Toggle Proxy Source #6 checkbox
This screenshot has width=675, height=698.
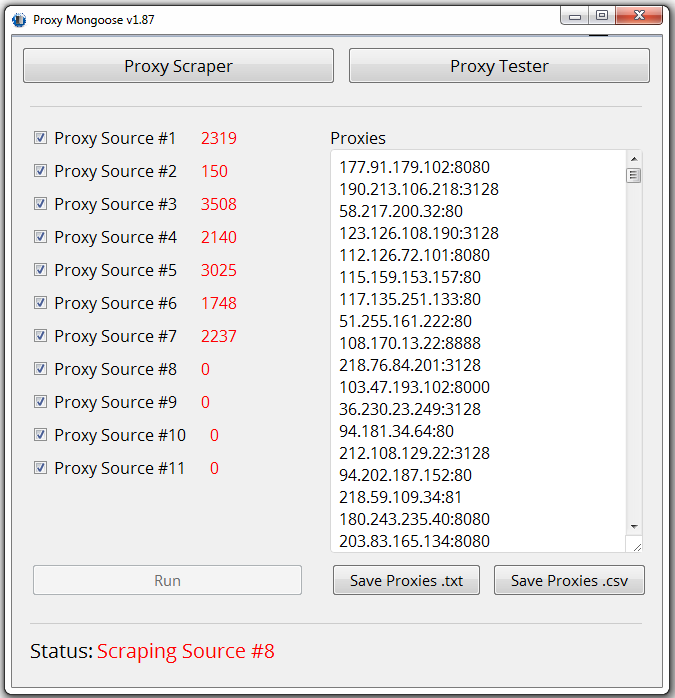pos(41,303)
